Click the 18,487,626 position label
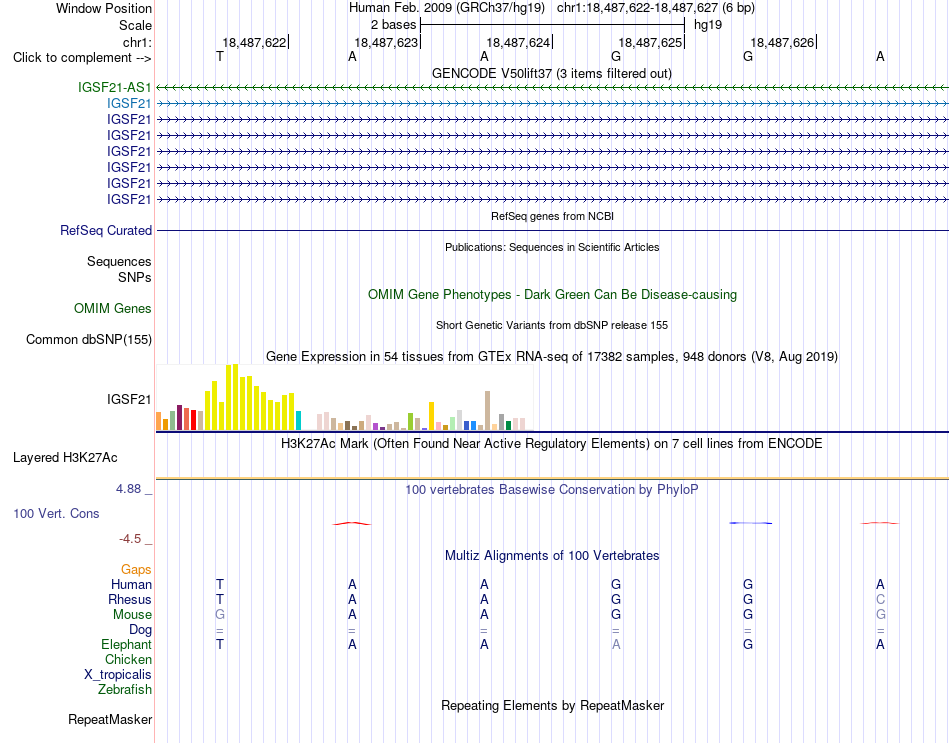The width and height of the screenshot is (950, 743). (x=782, y=42)
